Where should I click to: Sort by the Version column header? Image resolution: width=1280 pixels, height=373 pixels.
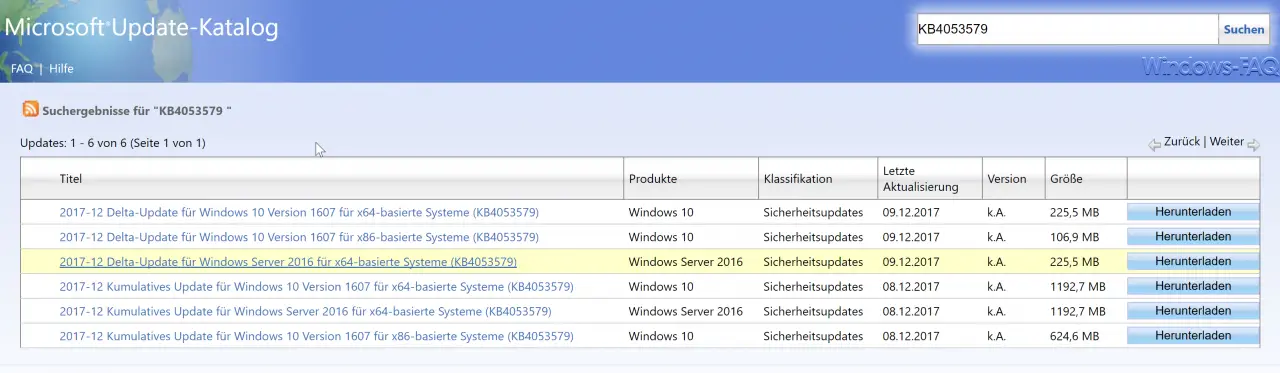coord(1007,179)
